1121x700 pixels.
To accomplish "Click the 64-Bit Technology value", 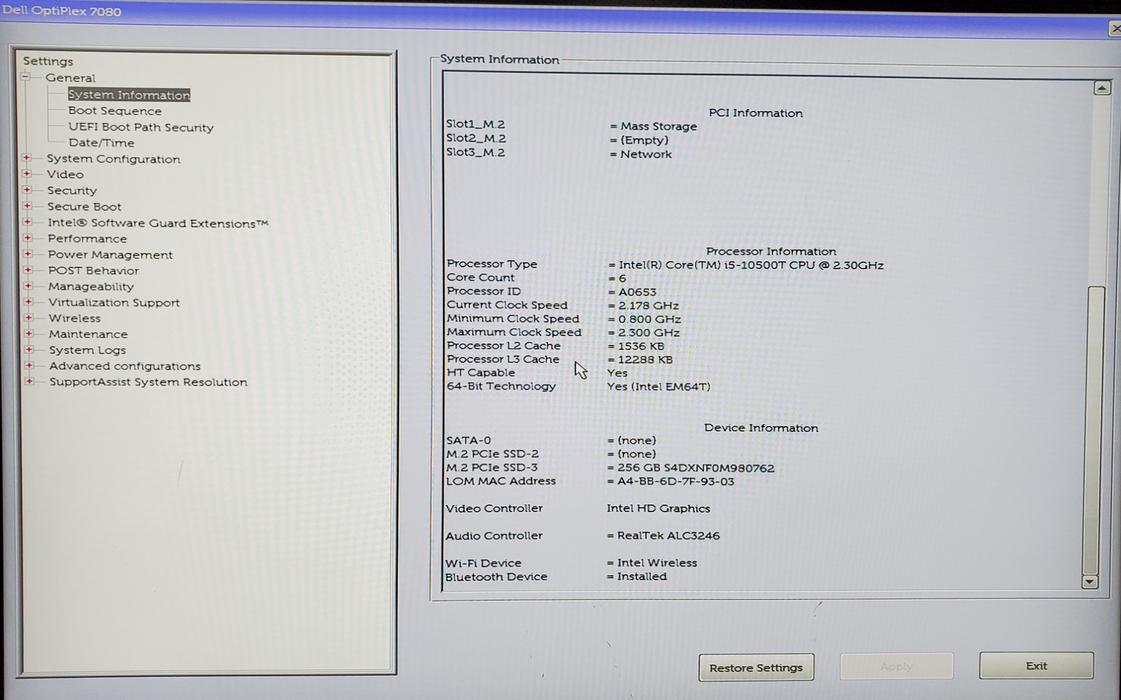I will [658, 387].
